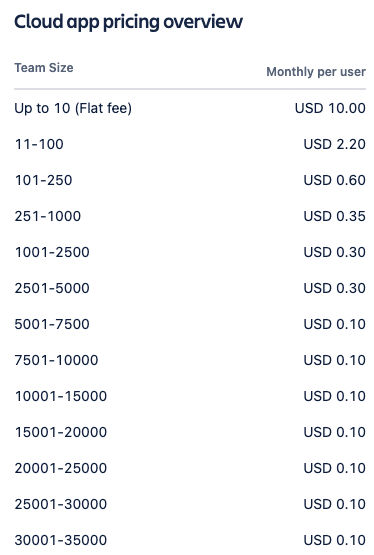374x555 pixels.
Task: Click the 15001-20000 tier label
Action: click(x=61, y=432)
